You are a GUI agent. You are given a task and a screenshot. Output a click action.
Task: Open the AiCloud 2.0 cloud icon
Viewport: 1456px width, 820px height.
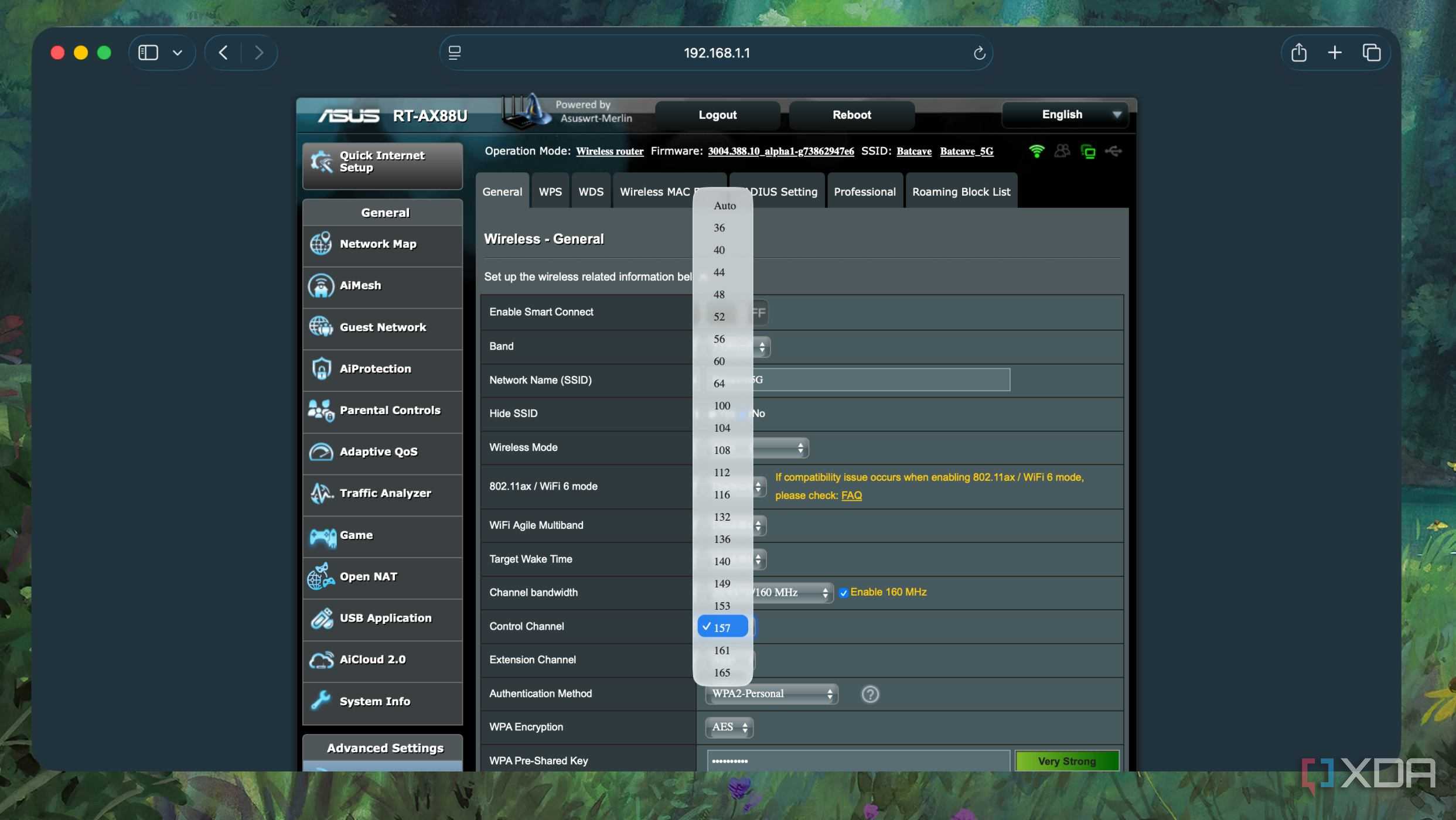coord(320,660)
